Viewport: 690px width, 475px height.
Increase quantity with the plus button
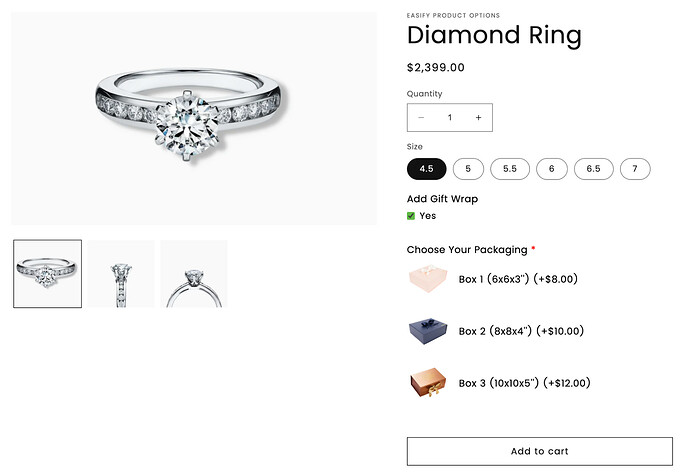(478, 118)
